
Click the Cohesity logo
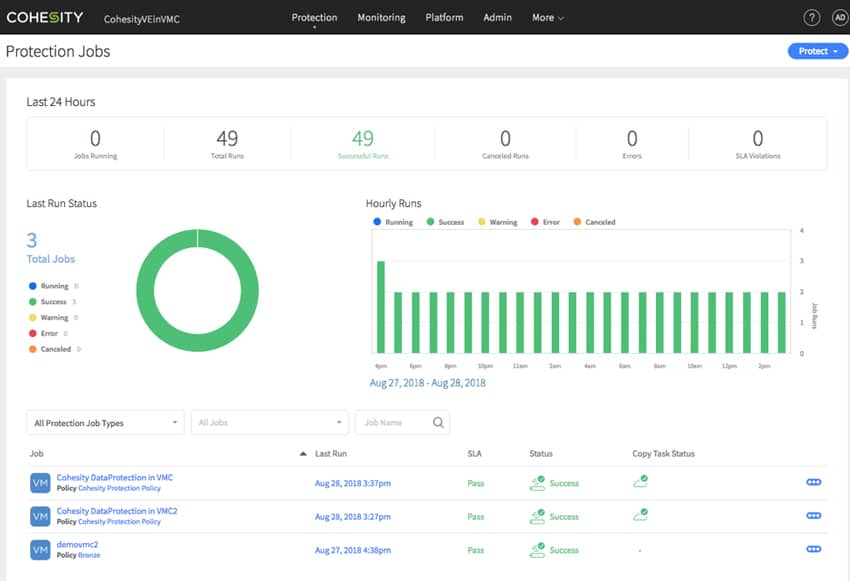44,17
